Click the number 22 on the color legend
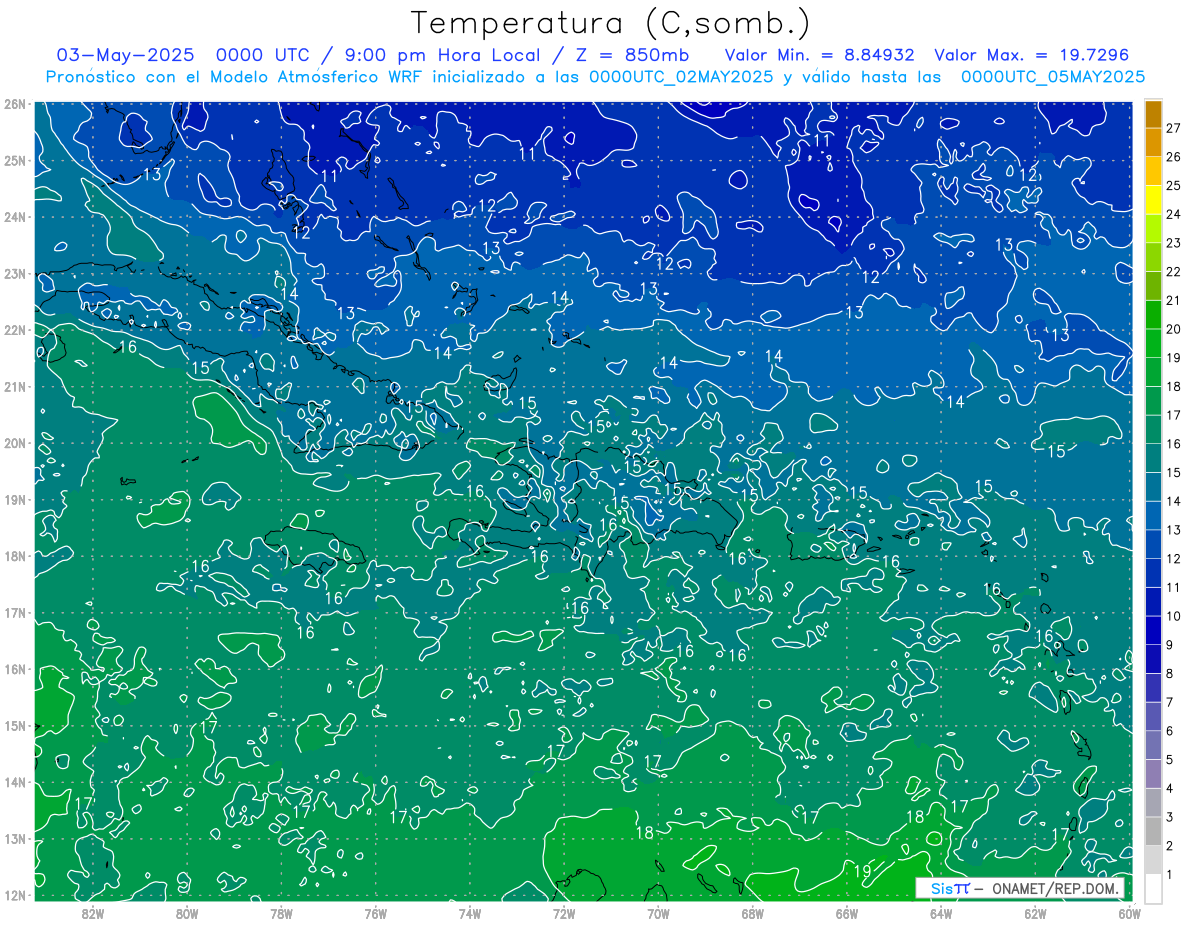Image resolution: width=1200 pixels, height=927 pixels. (1173, 272)
